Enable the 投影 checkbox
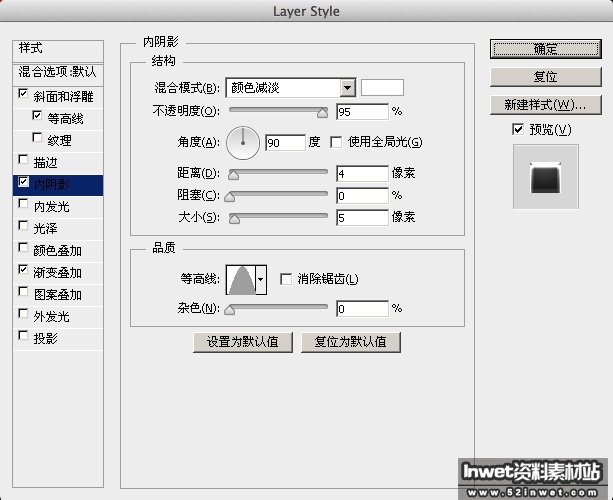 click(x=23, y=335)
